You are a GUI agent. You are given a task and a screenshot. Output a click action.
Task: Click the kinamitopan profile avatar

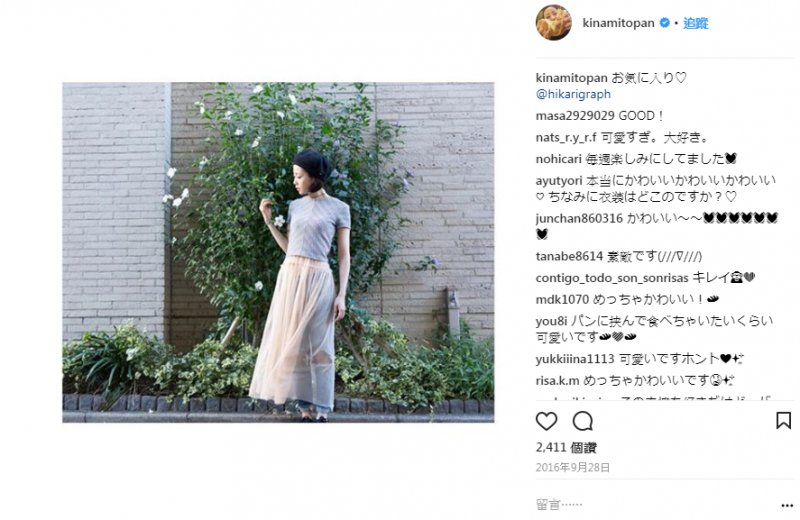[554, 22]
